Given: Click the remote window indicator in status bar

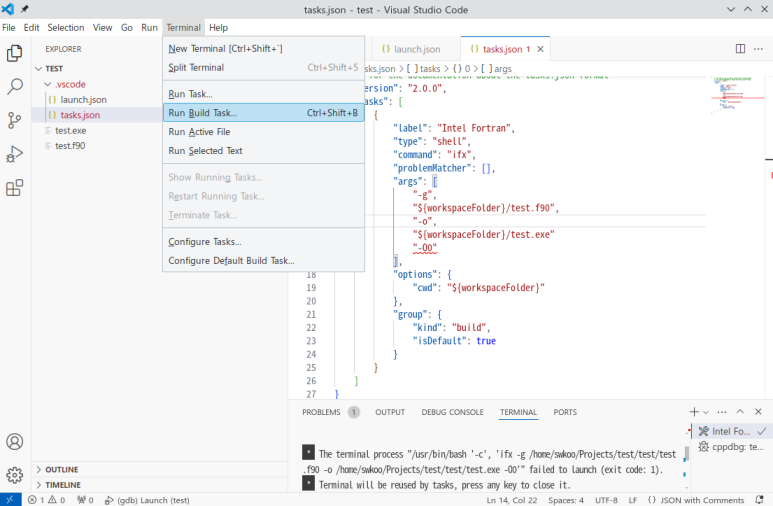Looking at the screenshot, I should coord(10,500).
